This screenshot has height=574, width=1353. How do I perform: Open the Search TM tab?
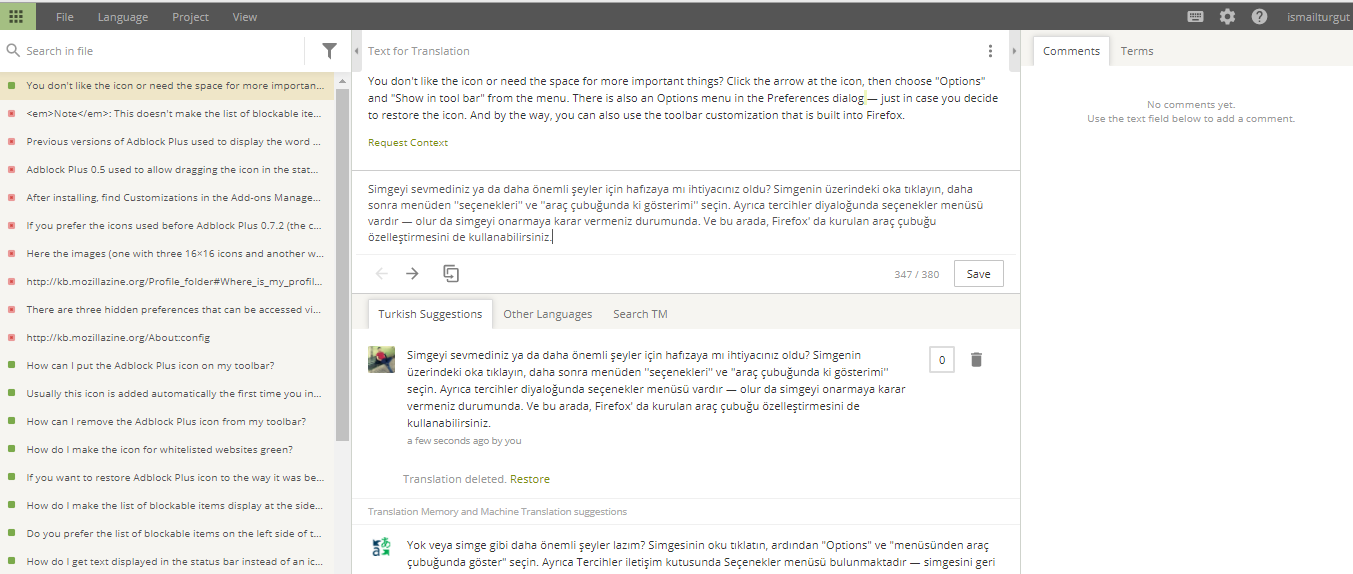(x=640, y=314)
